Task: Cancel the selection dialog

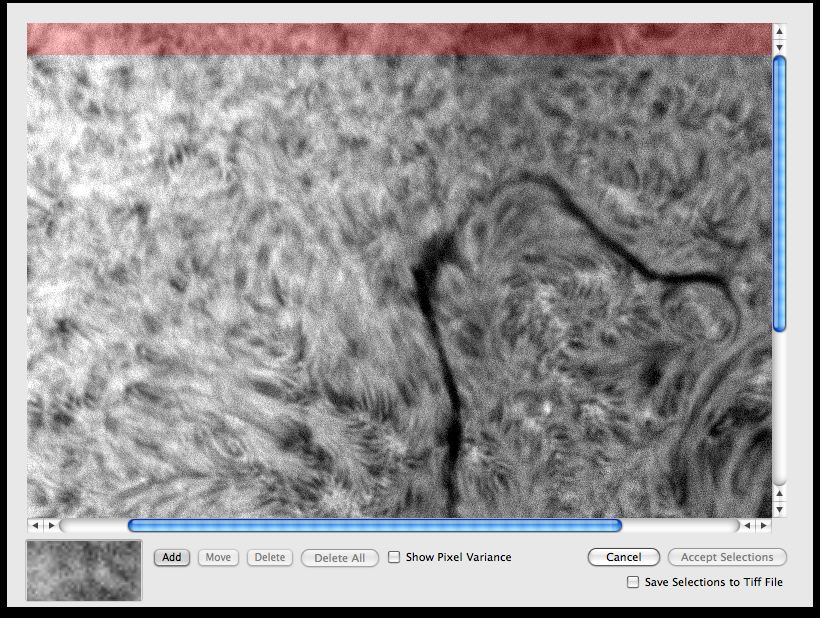Action: click(x=623, y=557)
